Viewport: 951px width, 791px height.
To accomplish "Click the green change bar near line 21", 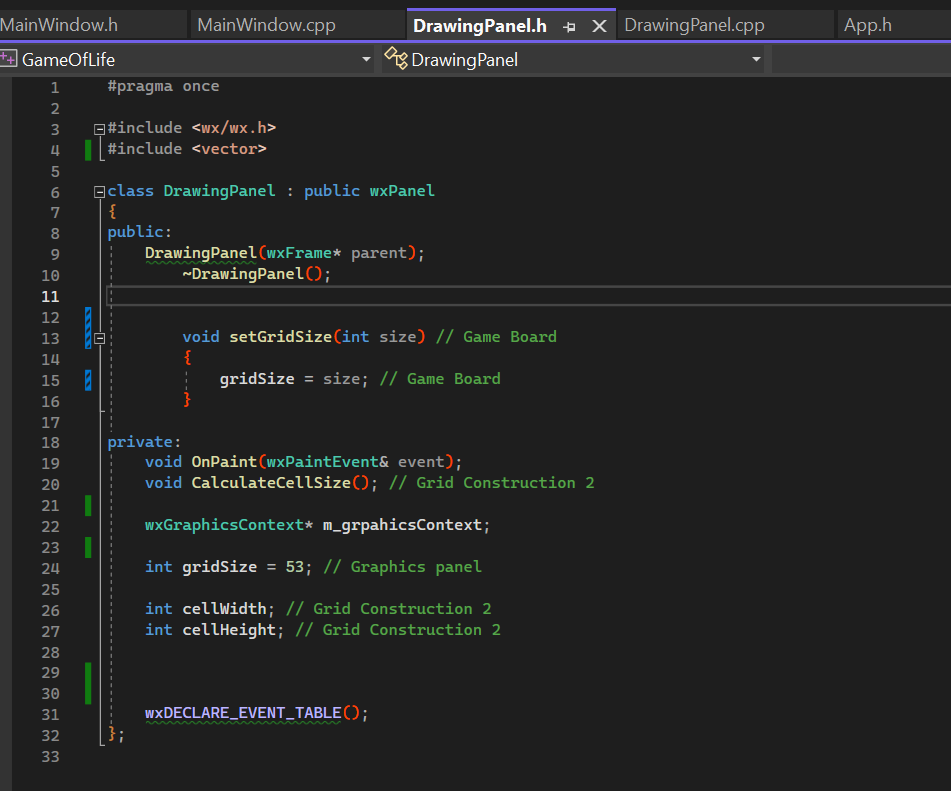I will click(x=87, y=505).
